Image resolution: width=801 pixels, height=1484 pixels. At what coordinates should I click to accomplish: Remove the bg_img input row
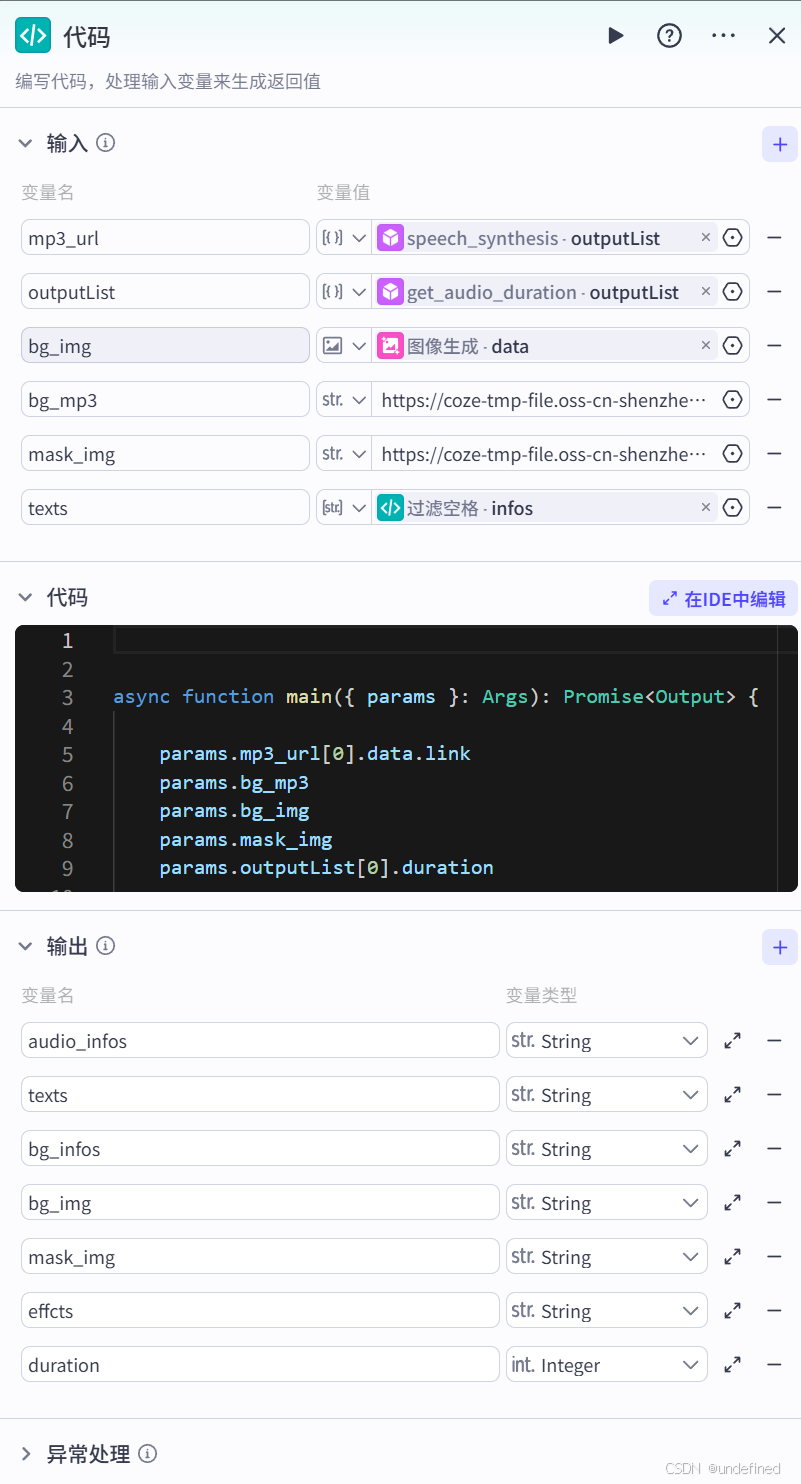(774, 346)
